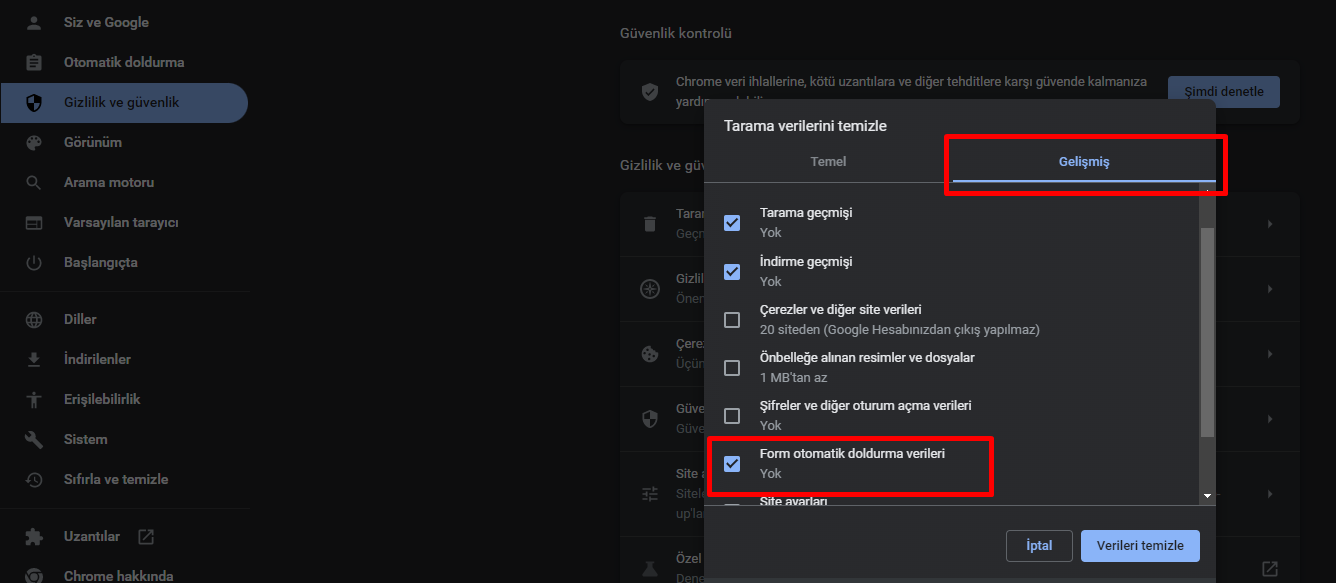Enable the Çerezler ve diğer site verileri checkbox
The width and height of the screenshot is (1336, 583).
[731, 319]
